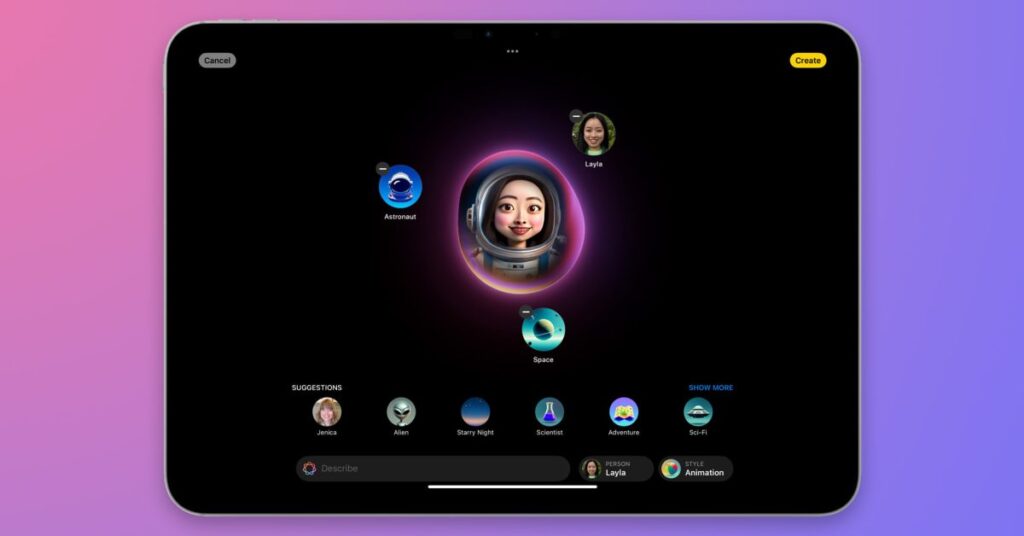
Task: Add the Starry Night suggestion
Action: [x=475, y=412]
